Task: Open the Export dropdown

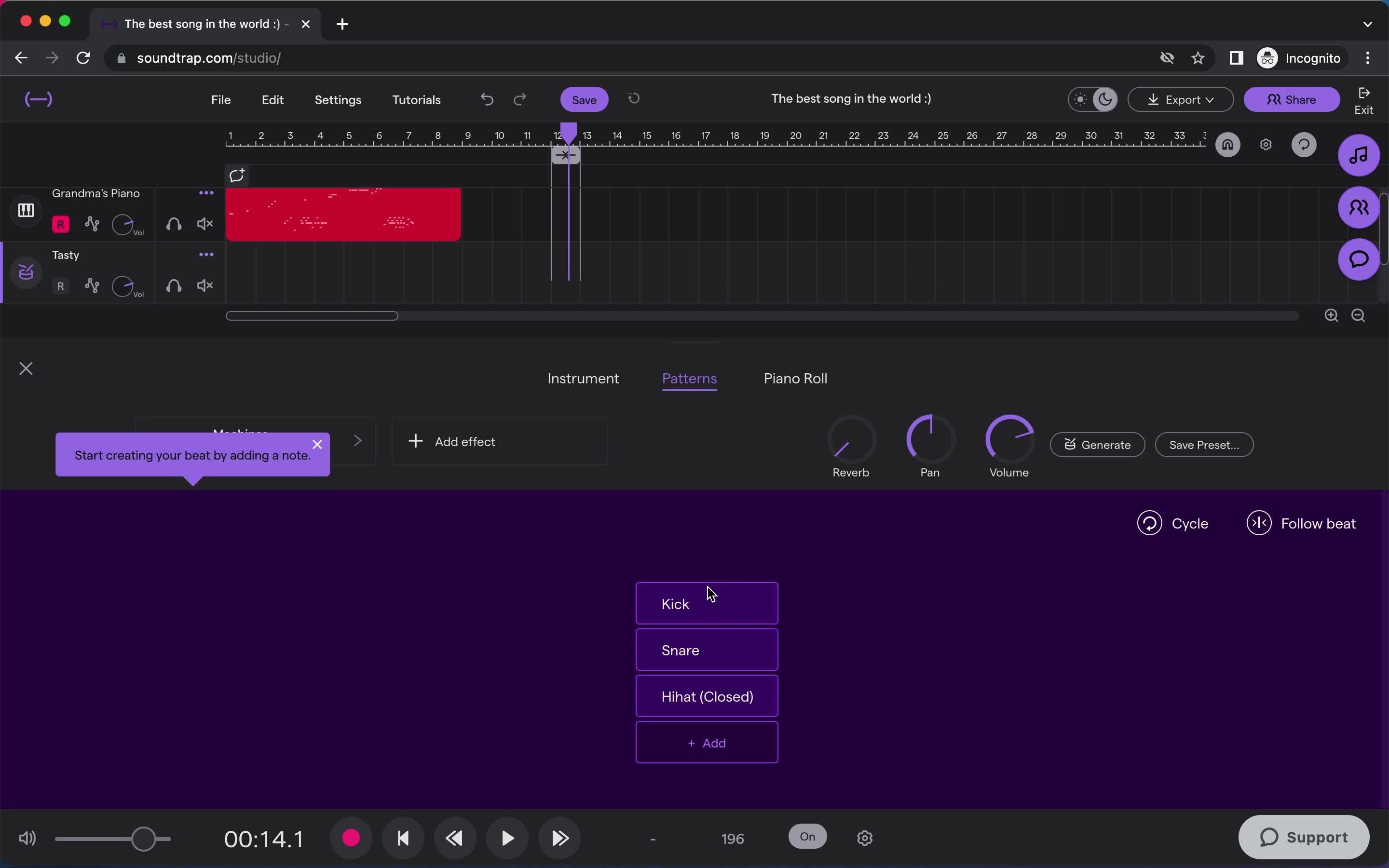Action: click(1181, 99)
